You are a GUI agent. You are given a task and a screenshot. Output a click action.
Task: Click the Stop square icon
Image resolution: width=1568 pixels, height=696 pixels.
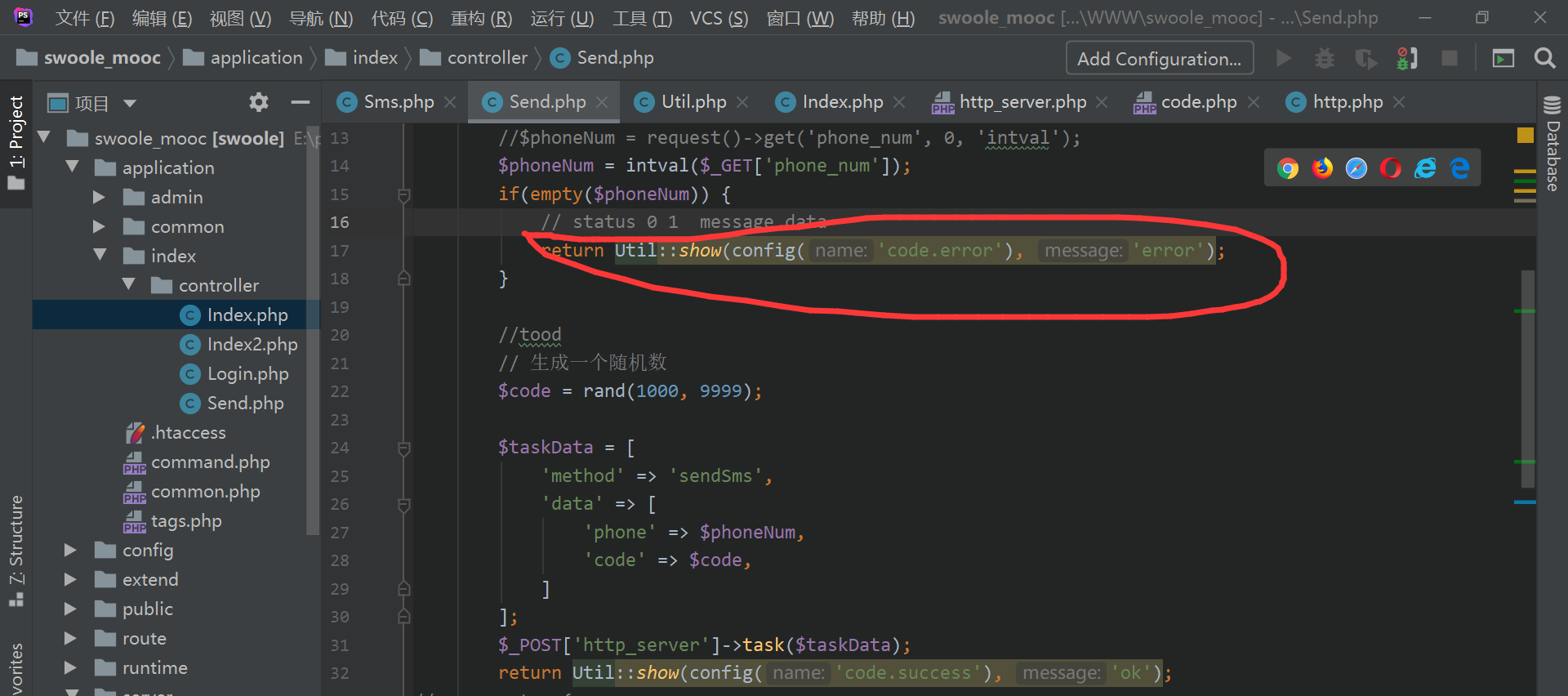[x=1450, y=58]
